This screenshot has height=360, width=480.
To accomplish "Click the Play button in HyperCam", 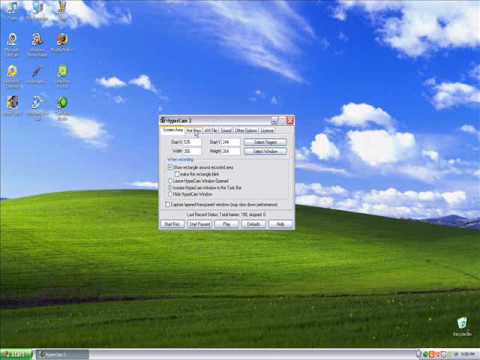I will pos(226,224).
